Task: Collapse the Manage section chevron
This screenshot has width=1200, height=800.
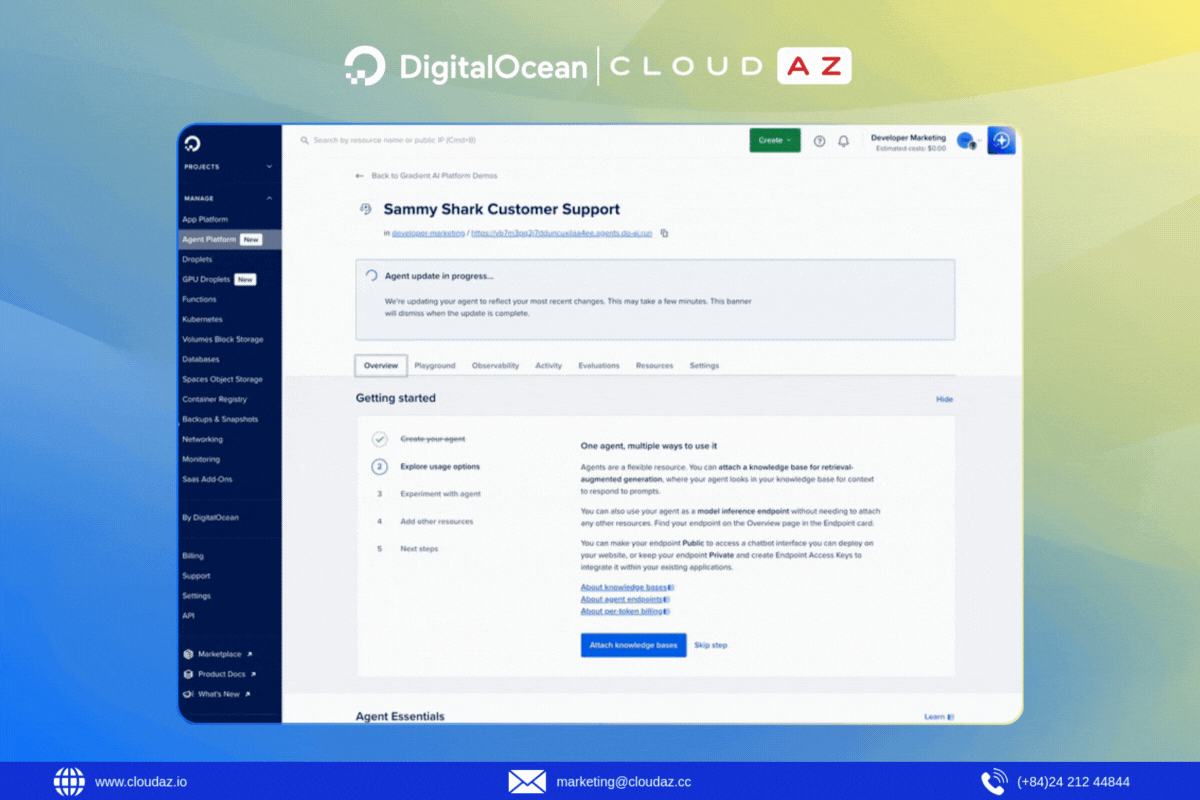Action: [x=268, y=198]
